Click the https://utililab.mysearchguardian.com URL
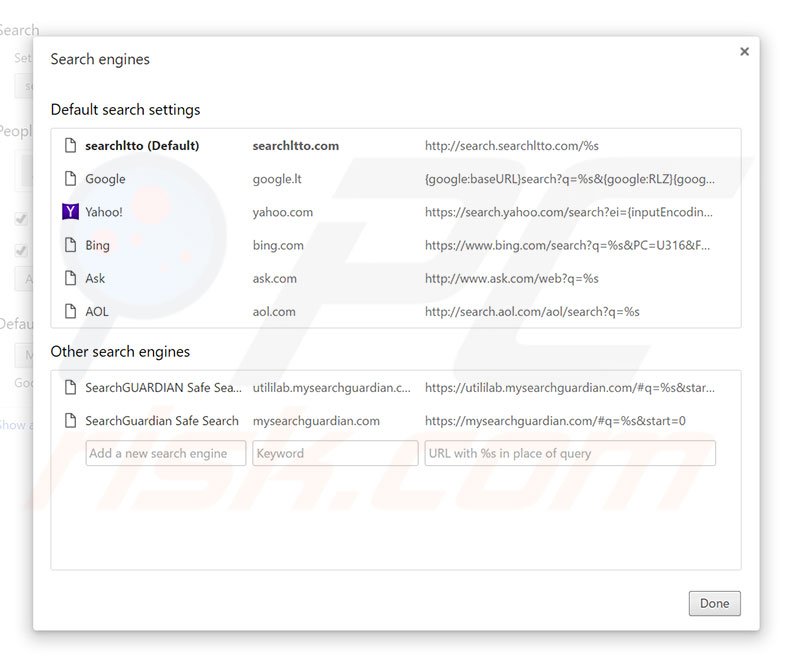Image resolution: width=790 pixels, height=665 pixels. [x=570, y=387]
